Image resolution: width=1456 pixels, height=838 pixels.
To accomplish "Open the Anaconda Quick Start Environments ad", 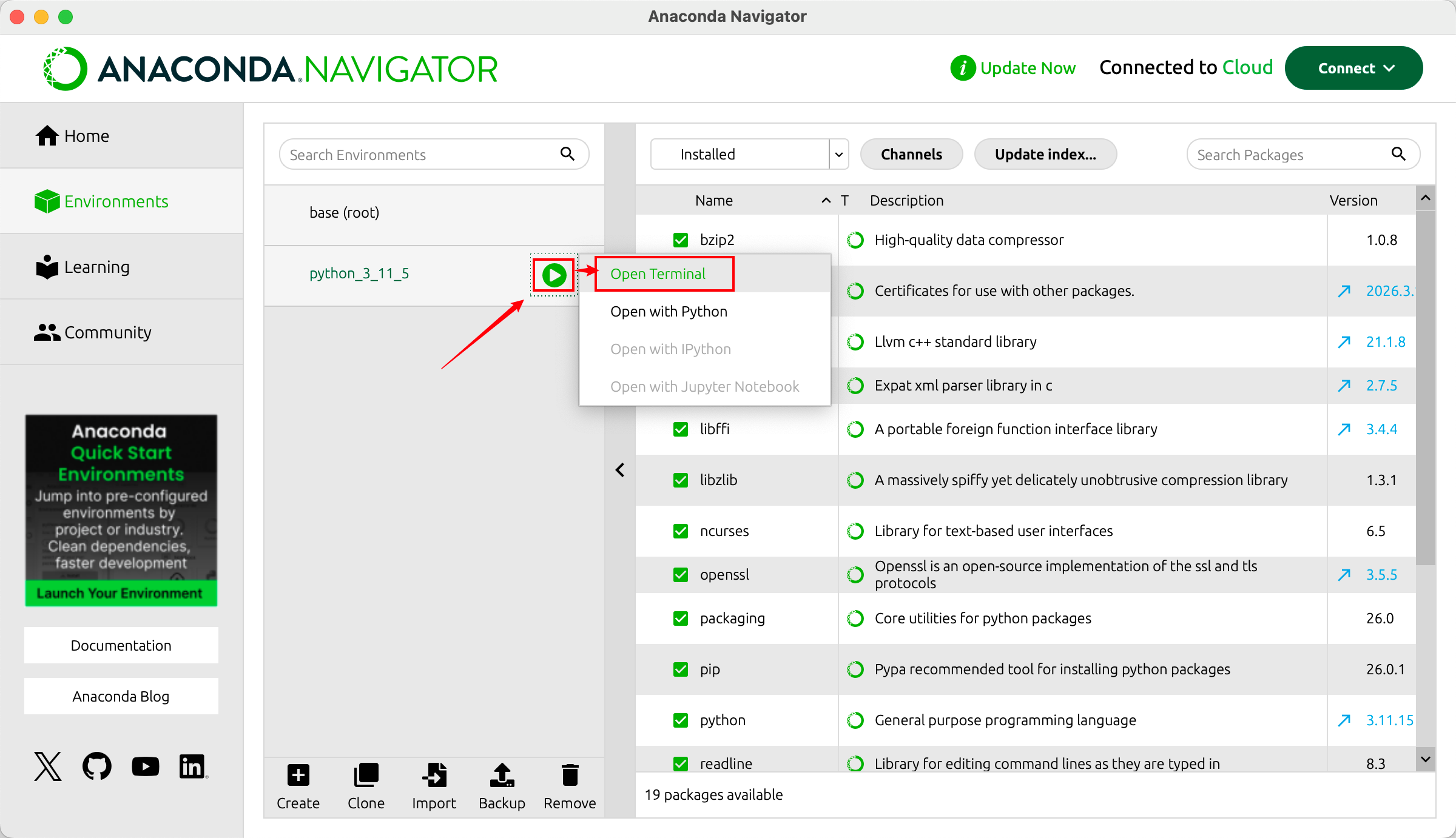I will tap(121, 511).
